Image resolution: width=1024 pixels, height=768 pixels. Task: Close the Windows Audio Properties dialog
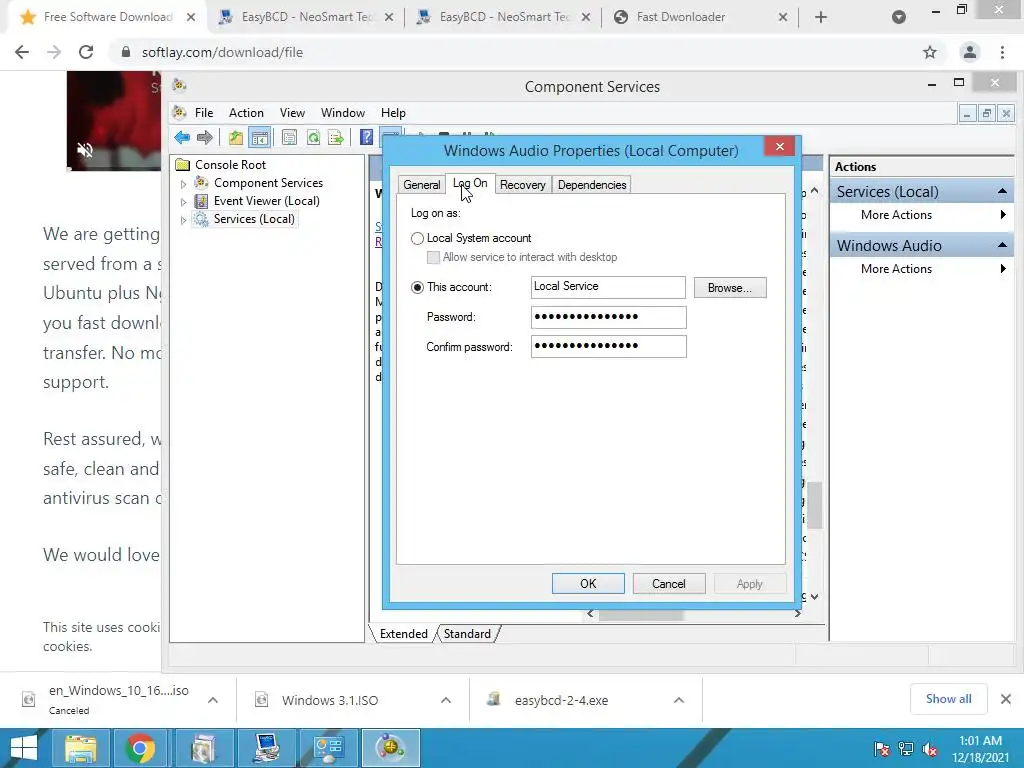779,146
